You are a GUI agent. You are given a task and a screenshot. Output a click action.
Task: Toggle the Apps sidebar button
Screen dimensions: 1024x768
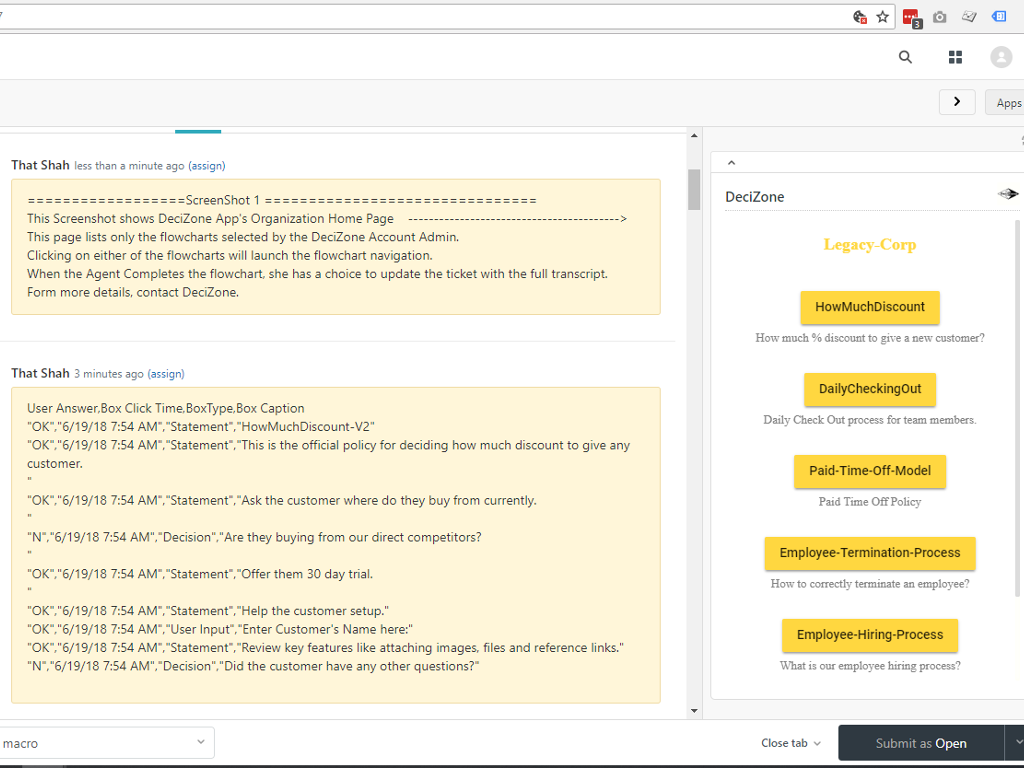(1006, 103)
